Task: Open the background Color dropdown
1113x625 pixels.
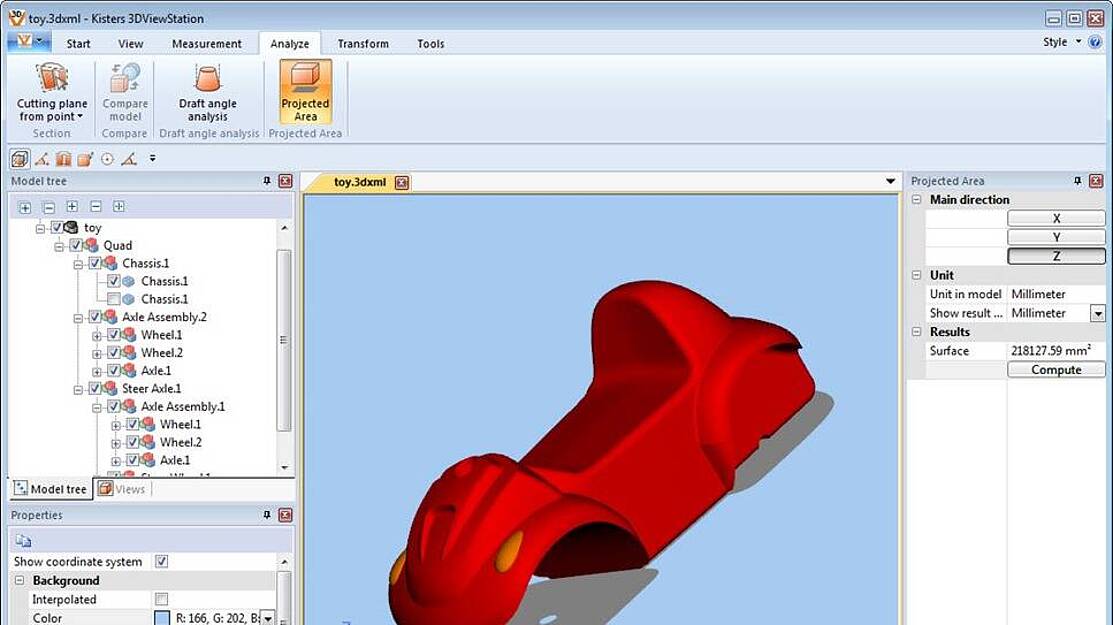Action: point(268,619)
